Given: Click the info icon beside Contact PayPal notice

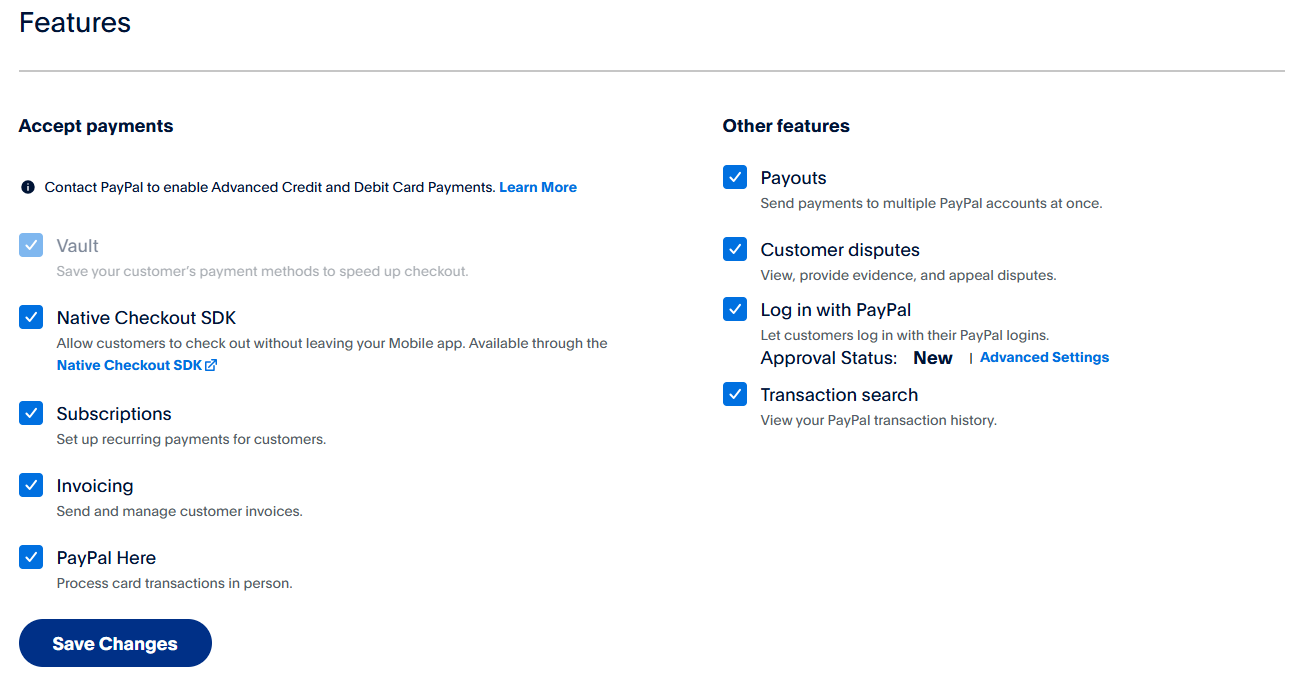Looking at the screenshot, I should point(27,187).
